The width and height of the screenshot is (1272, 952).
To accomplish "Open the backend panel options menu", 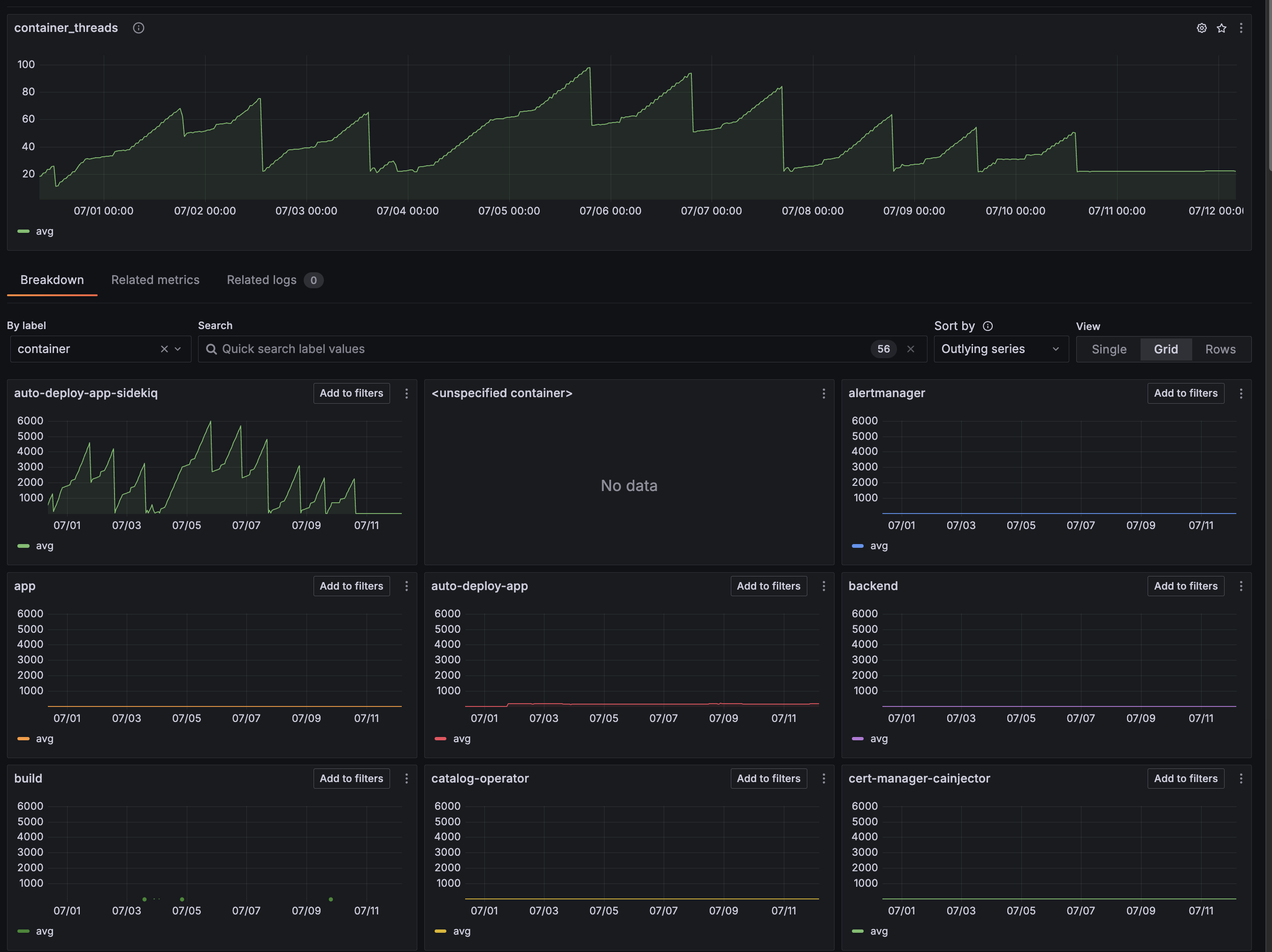I will point(1241,586).
